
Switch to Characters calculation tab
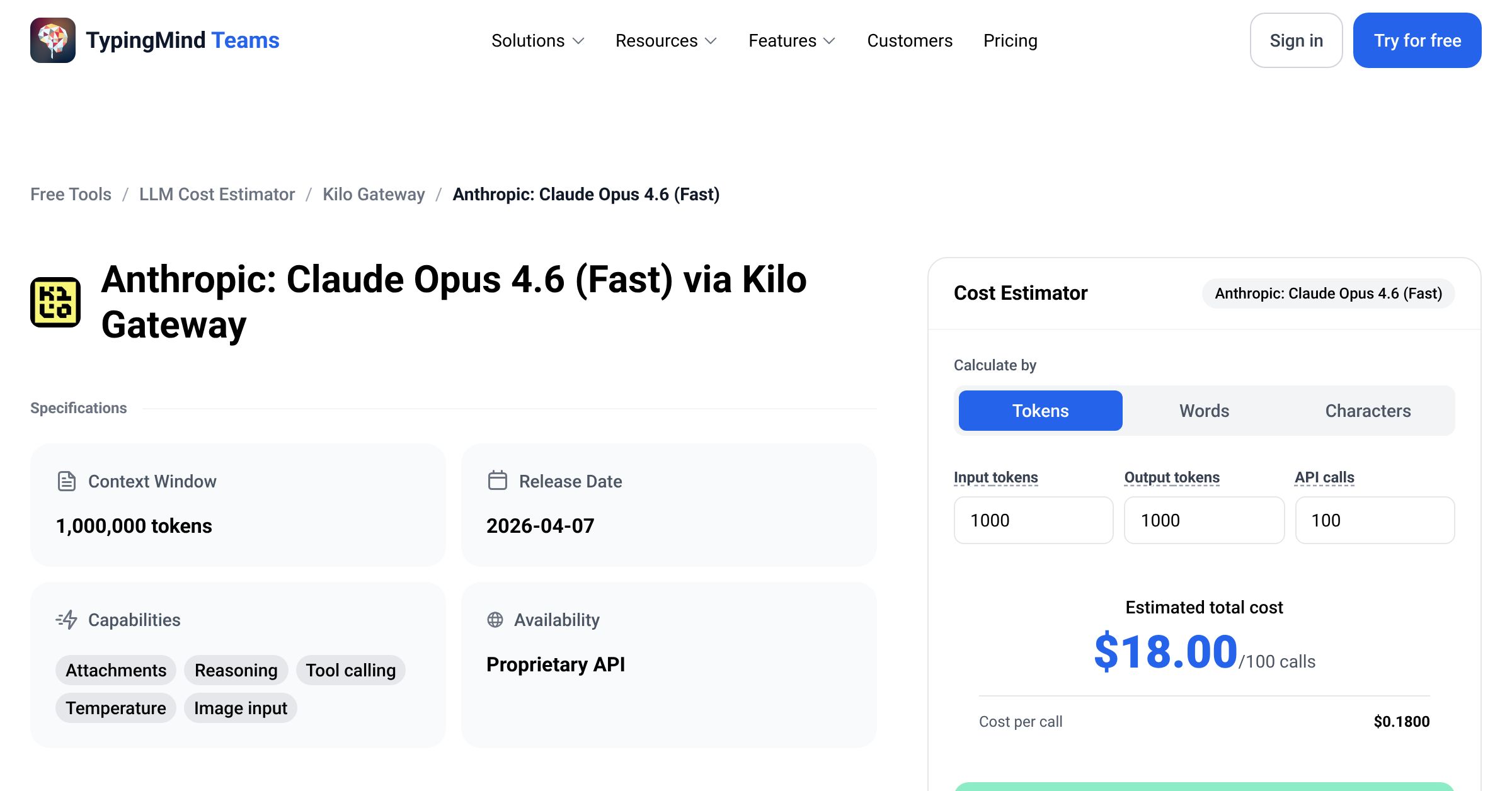click(x=1368, y=411)
